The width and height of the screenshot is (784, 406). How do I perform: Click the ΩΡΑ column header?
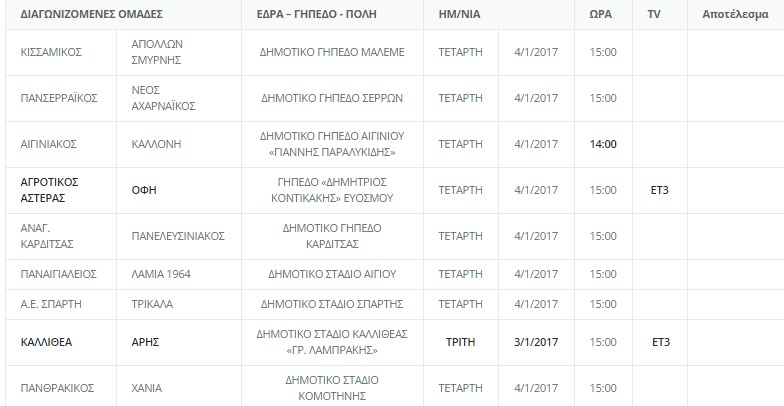coord(600,14)
